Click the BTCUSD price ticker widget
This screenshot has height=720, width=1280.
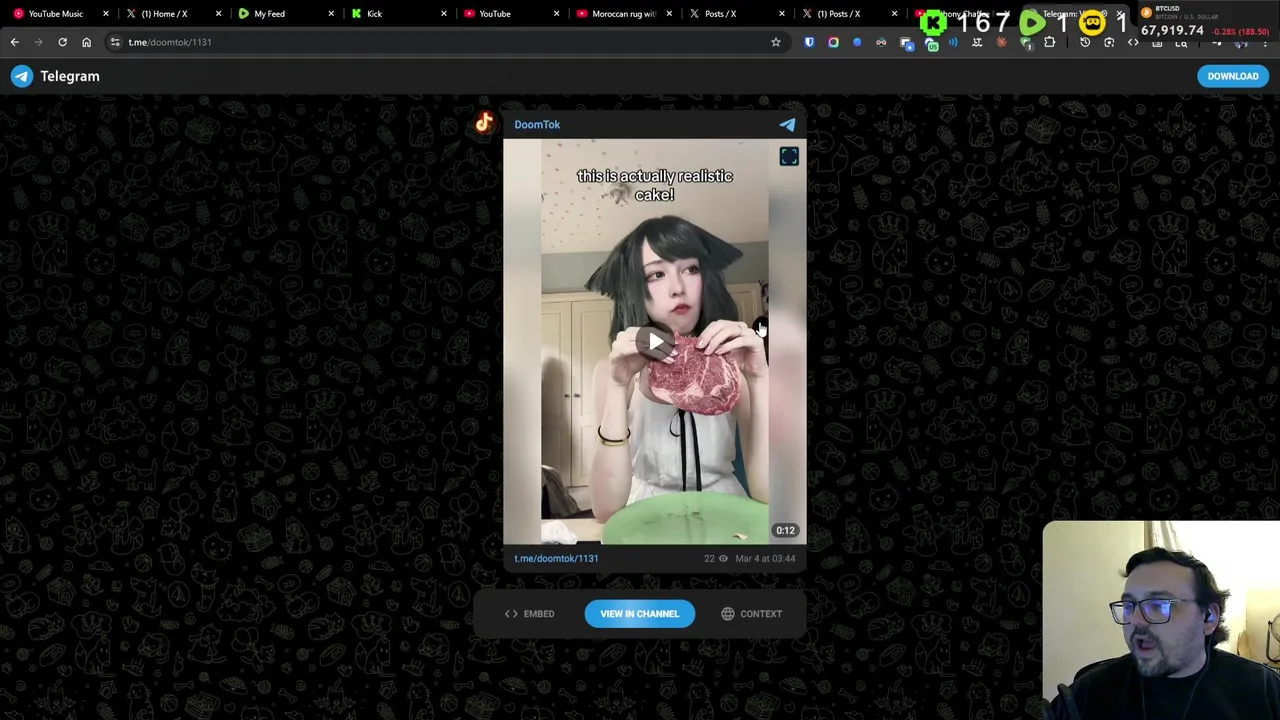[x=1205, y=22]
